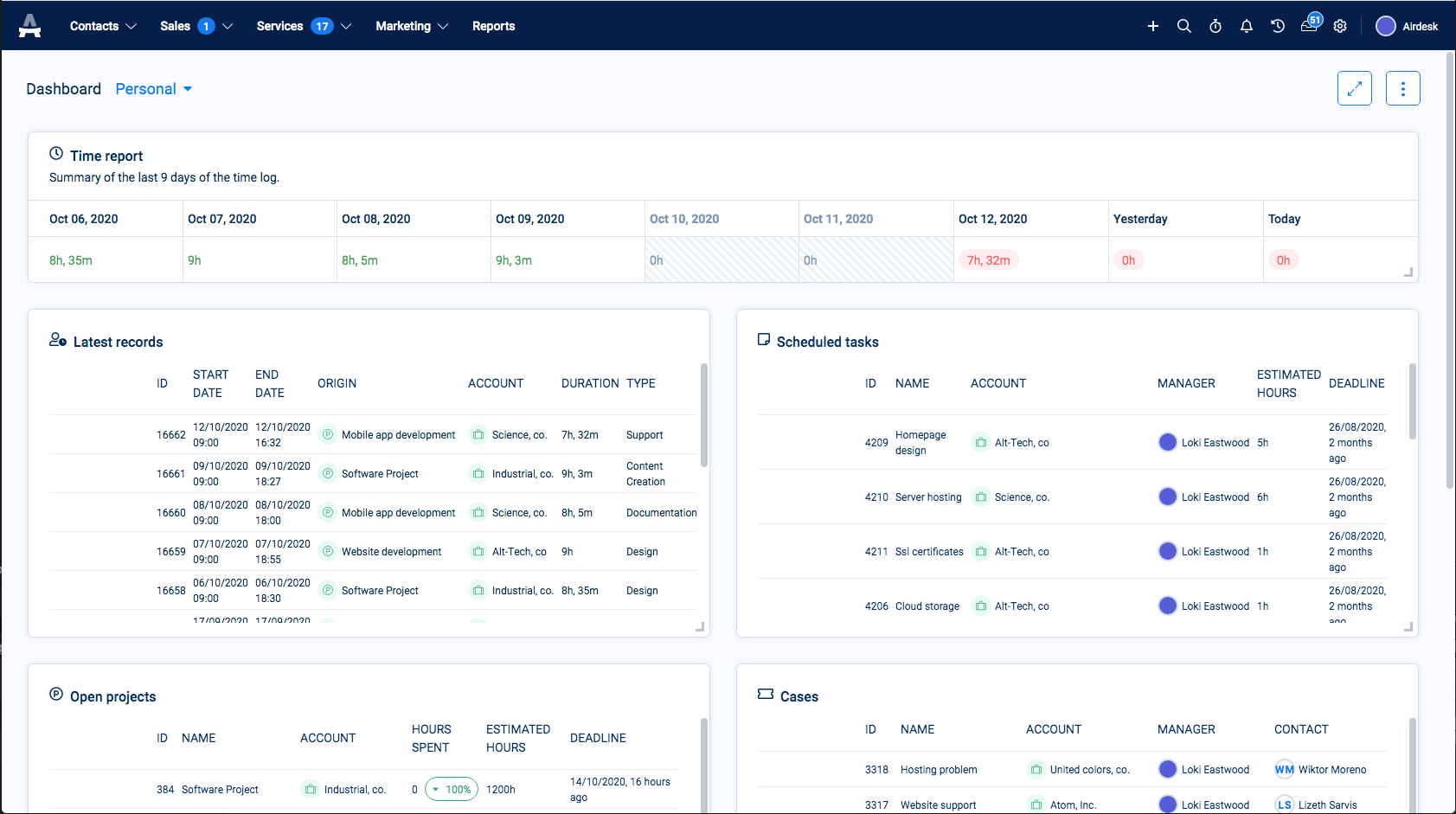Image resolution: width=1456 pixels, height=814 pixels.
Task: Expand the Services menu
Action: pyautogui.click(x=303, y=26)
